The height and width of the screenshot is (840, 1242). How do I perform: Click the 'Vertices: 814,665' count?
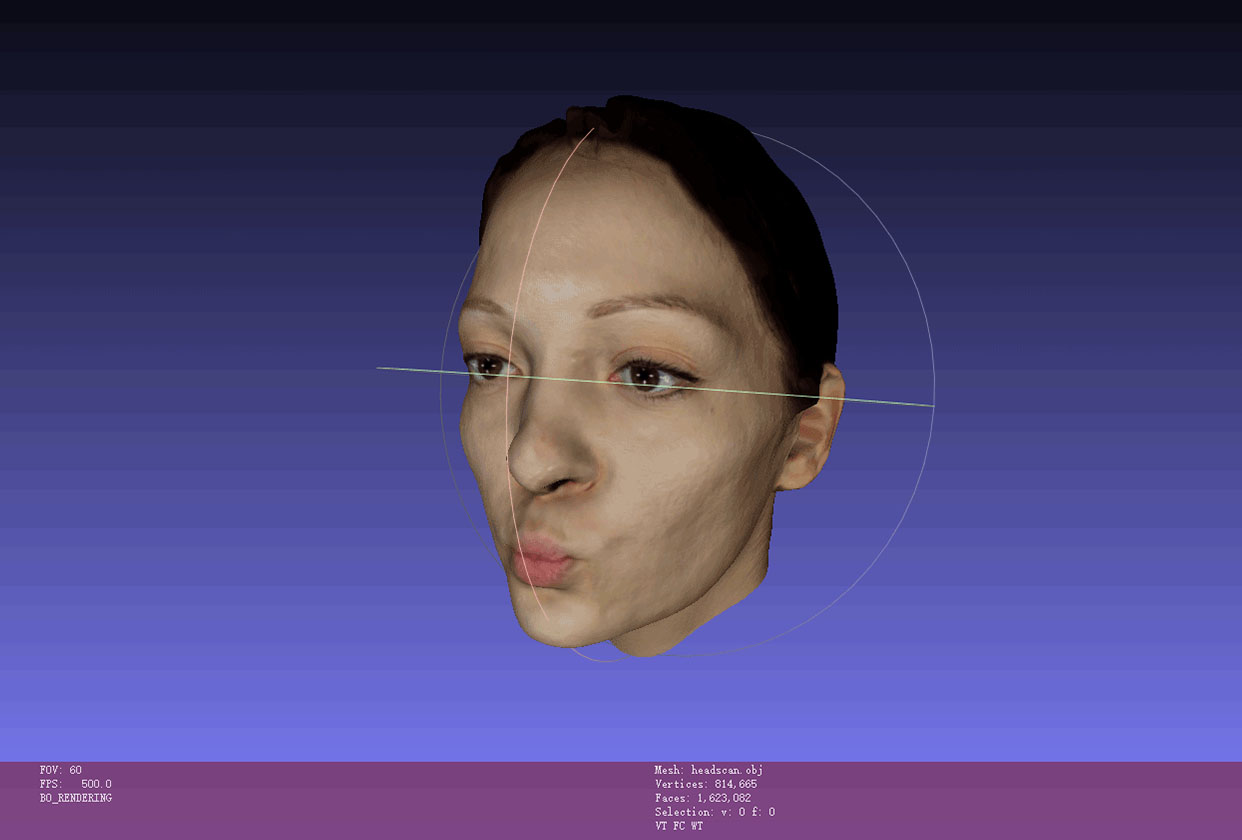point(705,784)
